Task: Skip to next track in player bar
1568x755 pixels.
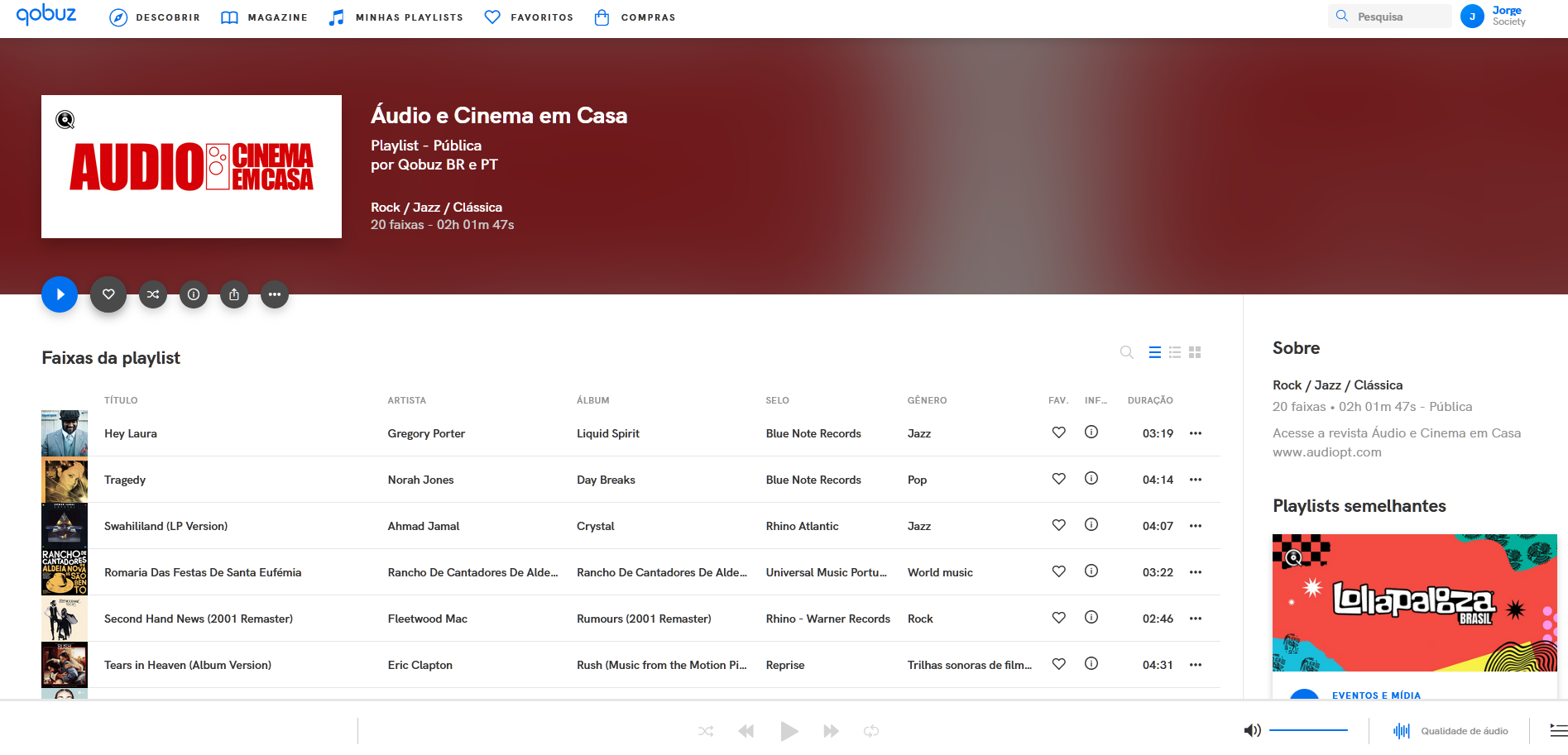Action: (x=831, y=731)
